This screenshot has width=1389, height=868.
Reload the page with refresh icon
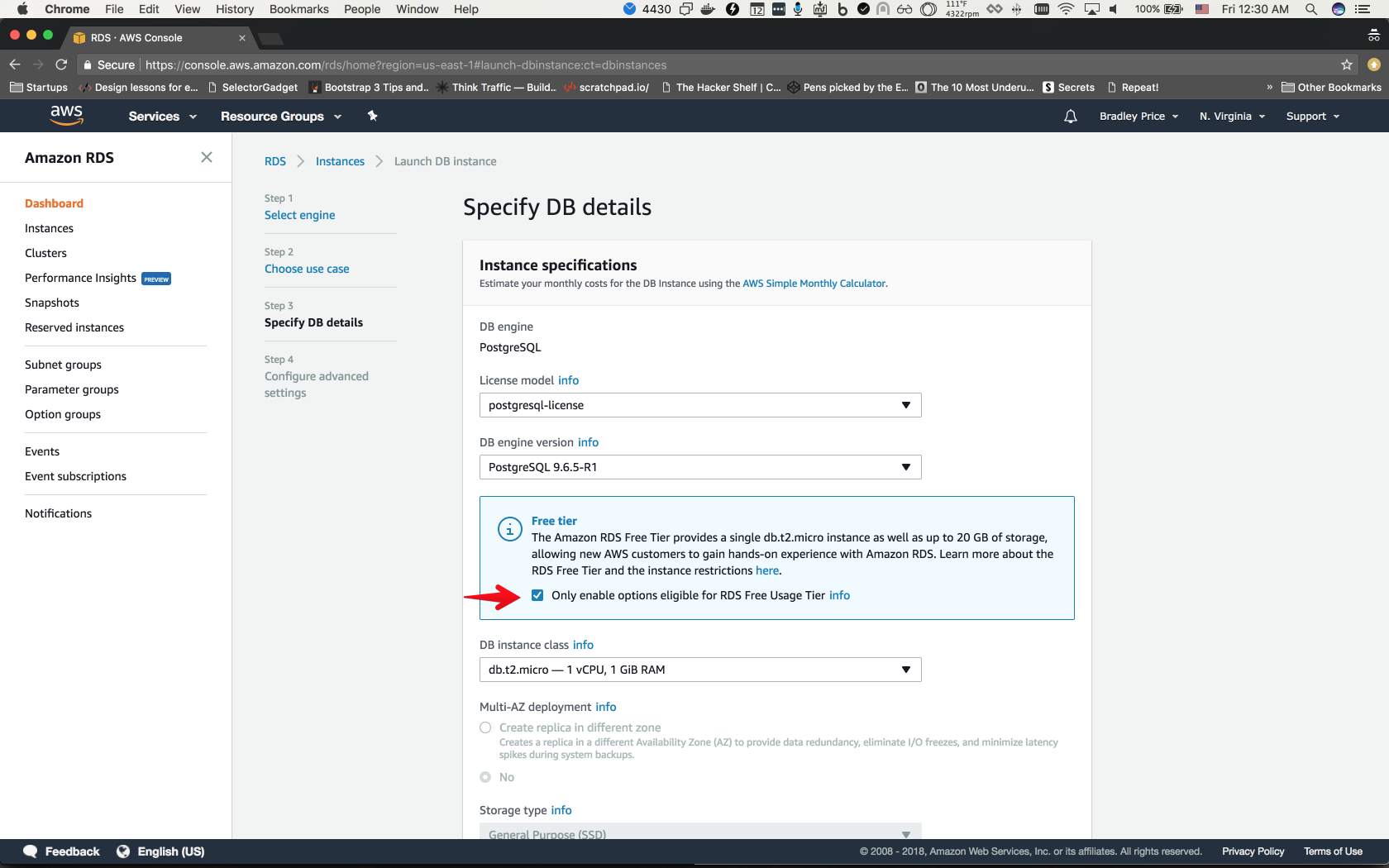tap(61, 64)
